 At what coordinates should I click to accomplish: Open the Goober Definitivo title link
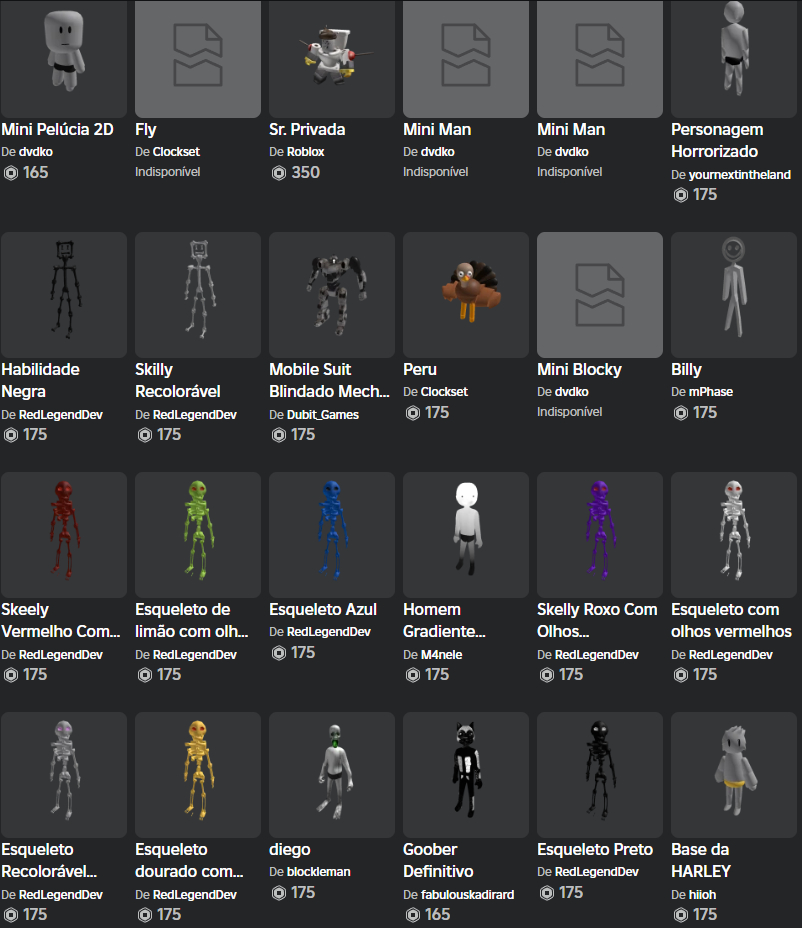click(x=438, y=861)
